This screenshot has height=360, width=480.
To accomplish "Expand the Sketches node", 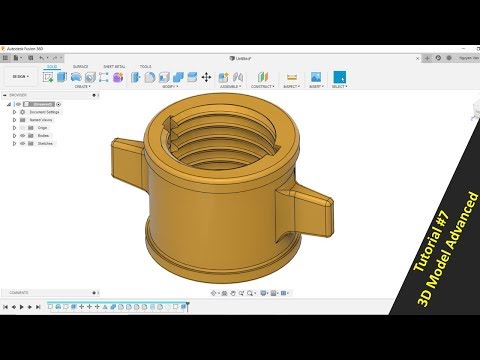I will pyautogui.click(x=14, y=144).
